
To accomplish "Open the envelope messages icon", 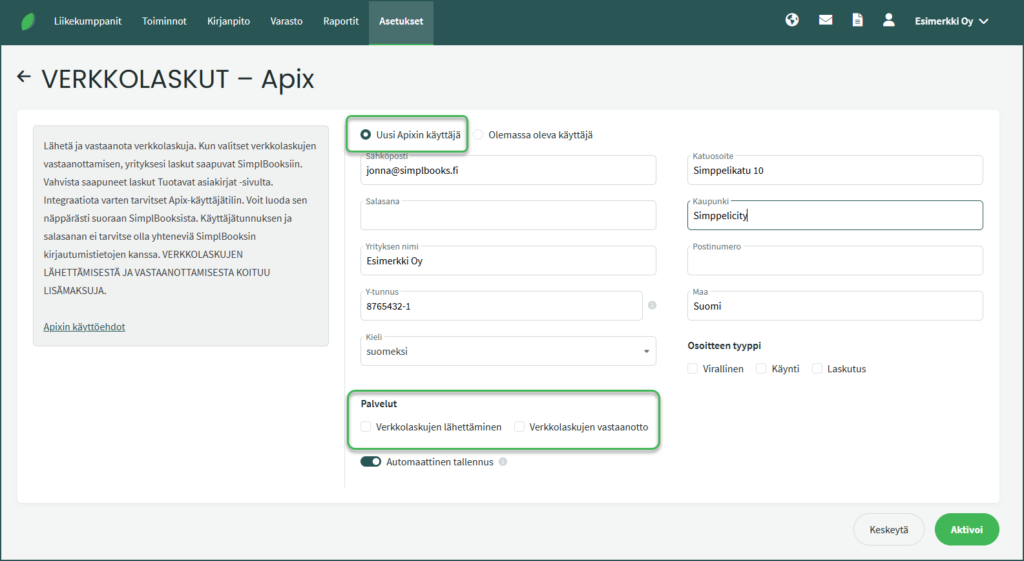I will [825, 20].
